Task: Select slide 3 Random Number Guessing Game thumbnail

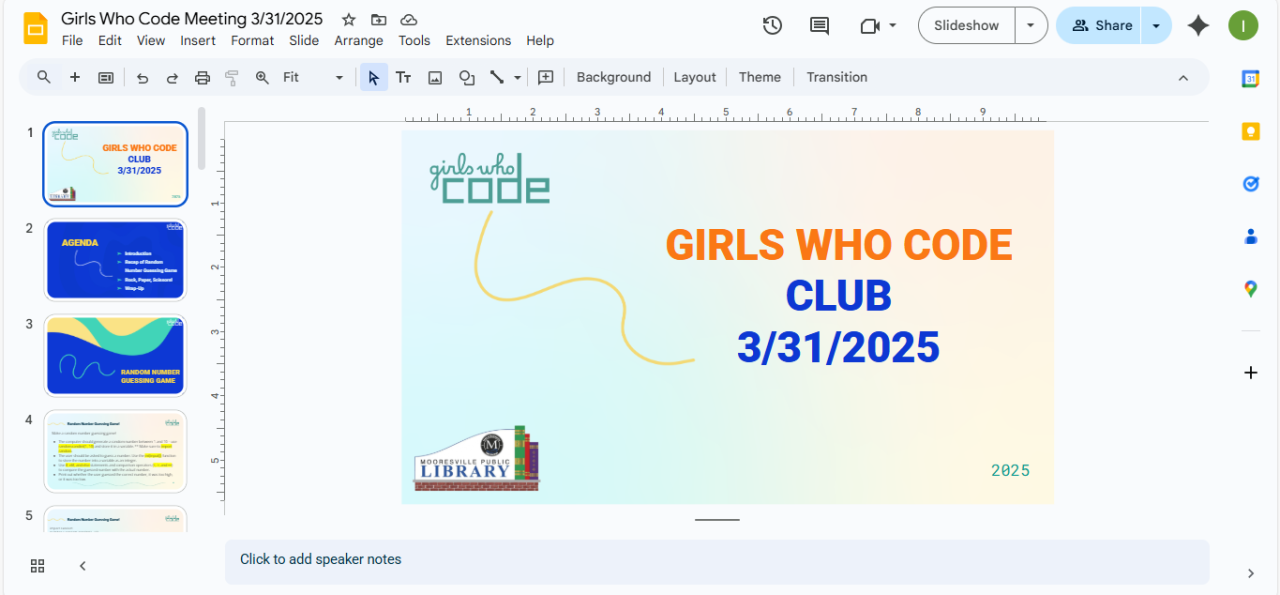Action: coord(115,355)
